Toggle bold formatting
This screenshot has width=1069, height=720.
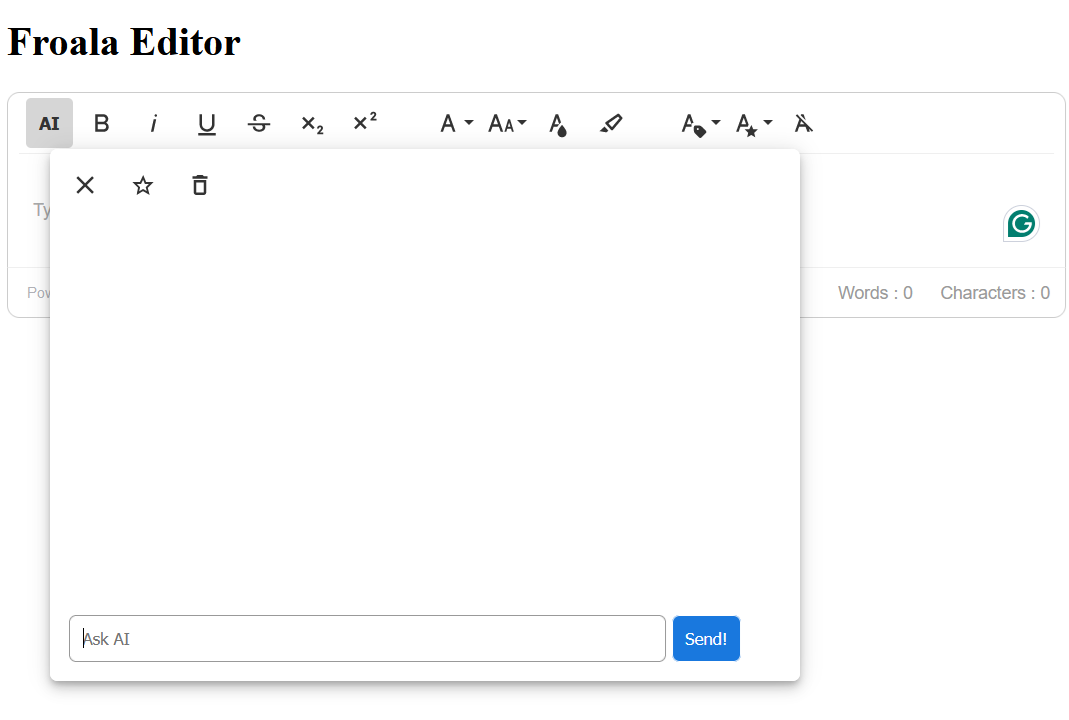click(x=101, y=122)
